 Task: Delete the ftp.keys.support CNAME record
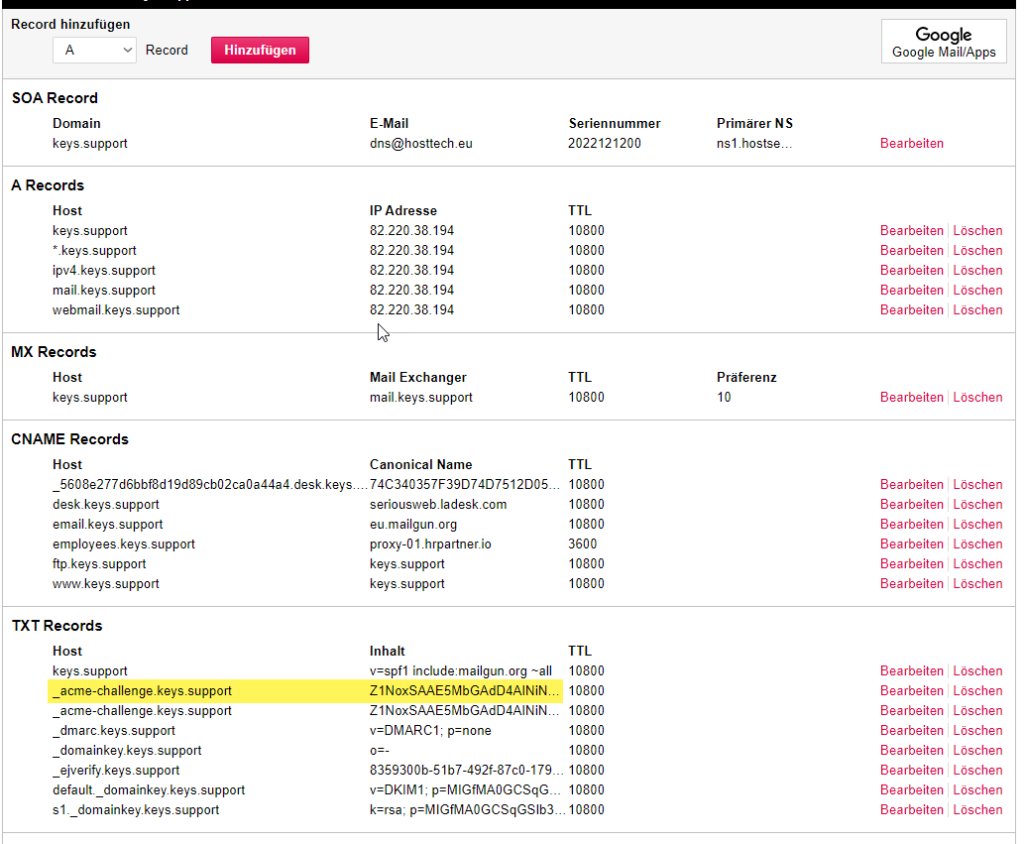tap(977, 564)
